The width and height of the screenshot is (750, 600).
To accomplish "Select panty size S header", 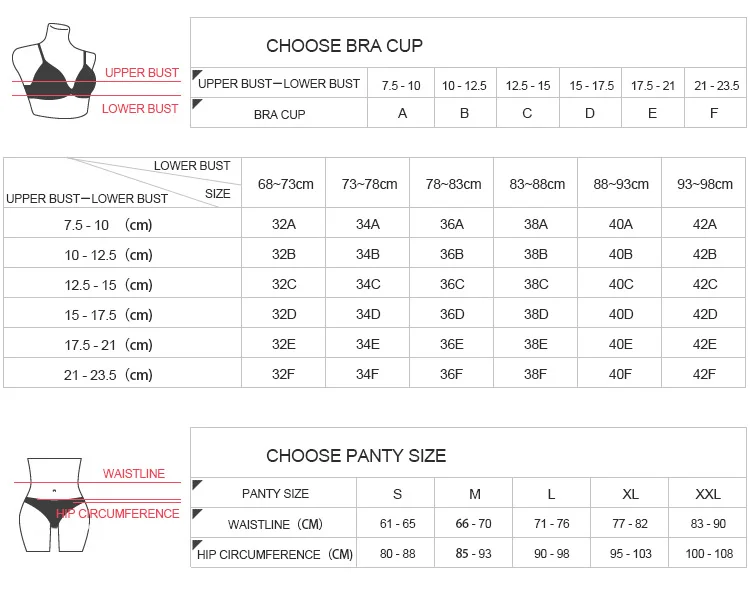I will pyautogui.click(x=397, y=494).
